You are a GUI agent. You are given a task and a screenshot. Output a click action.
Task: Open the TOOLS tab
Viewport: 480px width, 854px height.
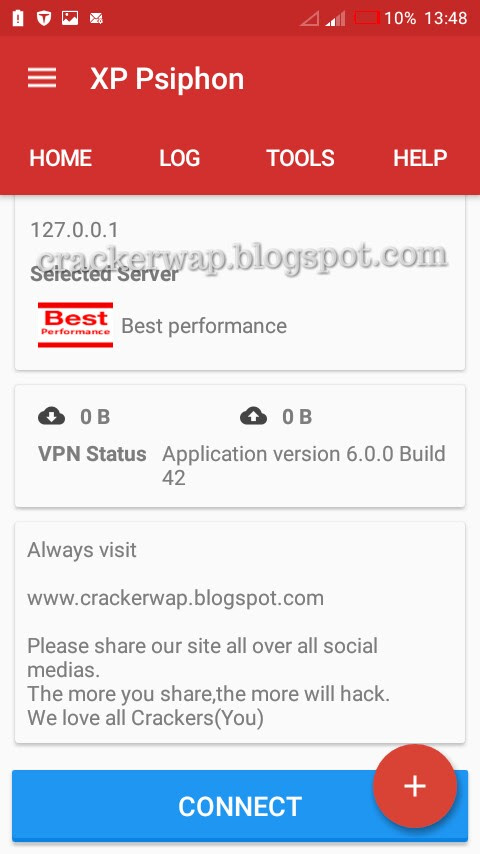(x=300, y=158)
